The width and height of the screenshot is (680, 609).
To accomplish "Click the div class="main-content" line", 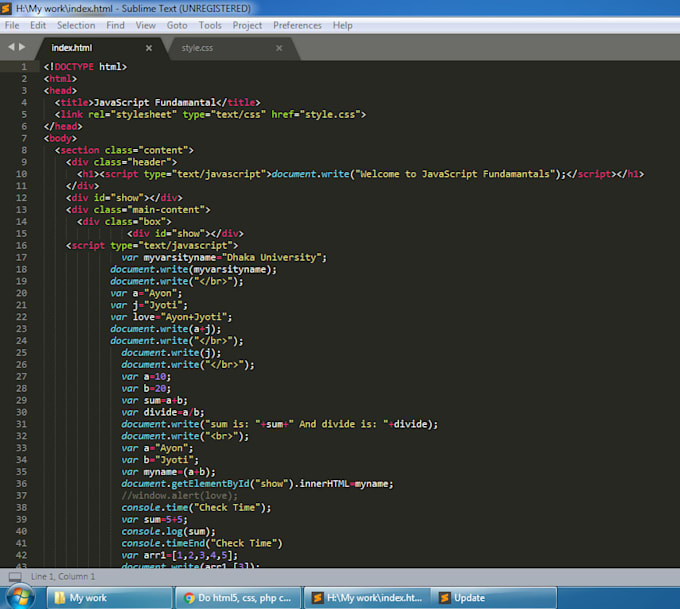I will click(x=138, y=210).
